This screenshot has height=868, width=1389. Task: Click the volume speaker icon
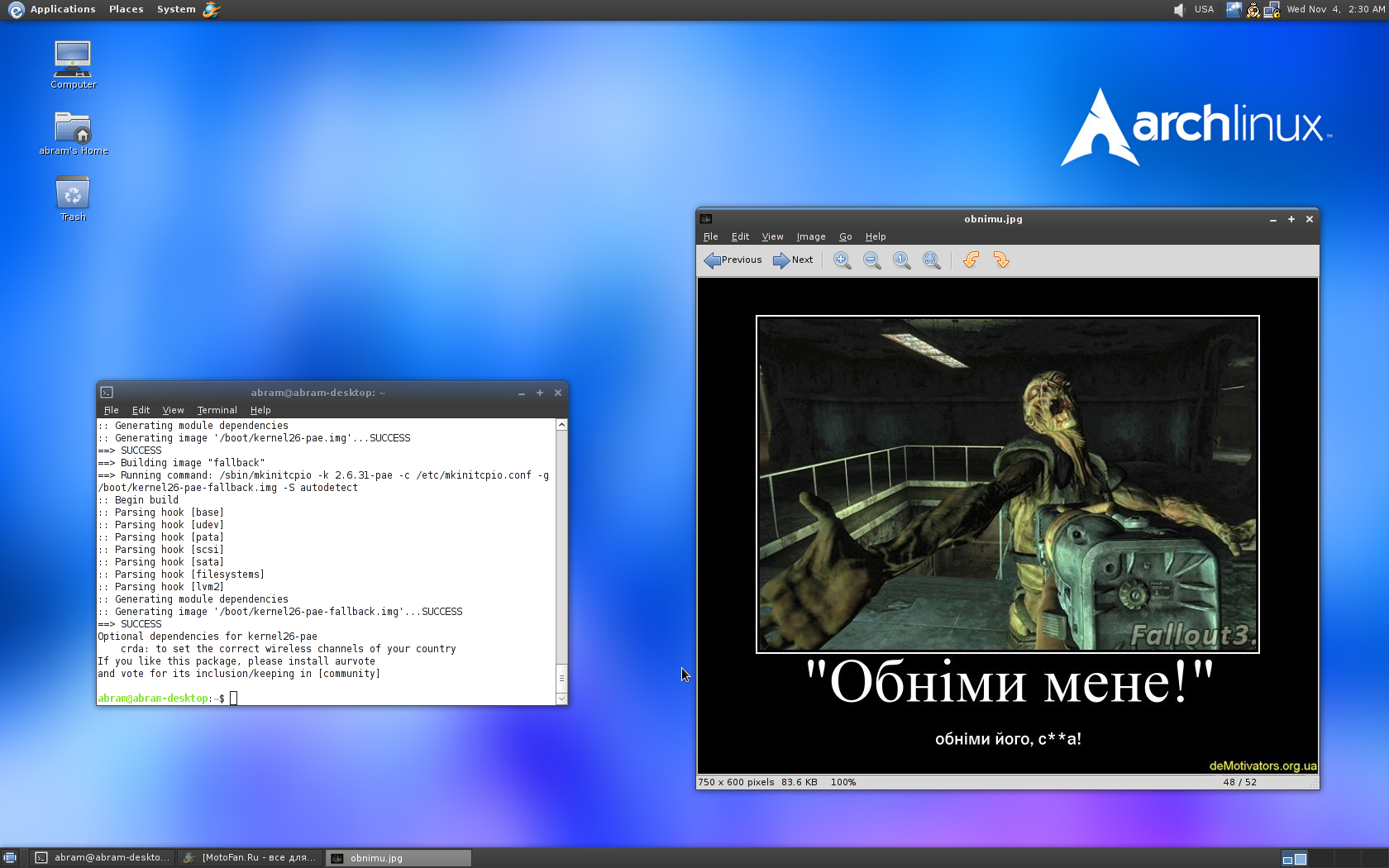(1179, 9)
